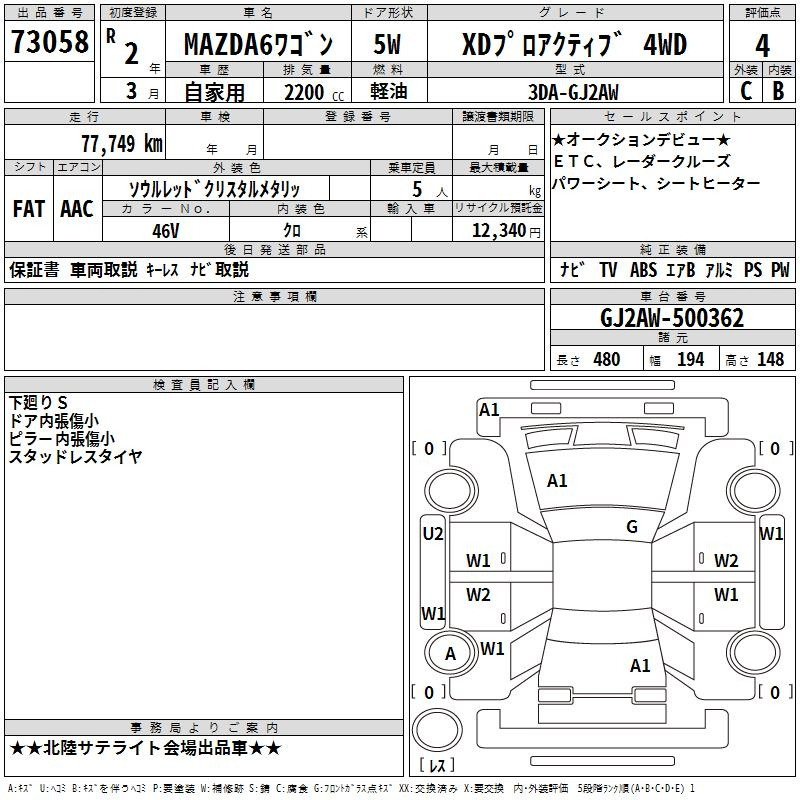
Task: Click the A1 mark above the front bumper
Action: click(489, 409)
